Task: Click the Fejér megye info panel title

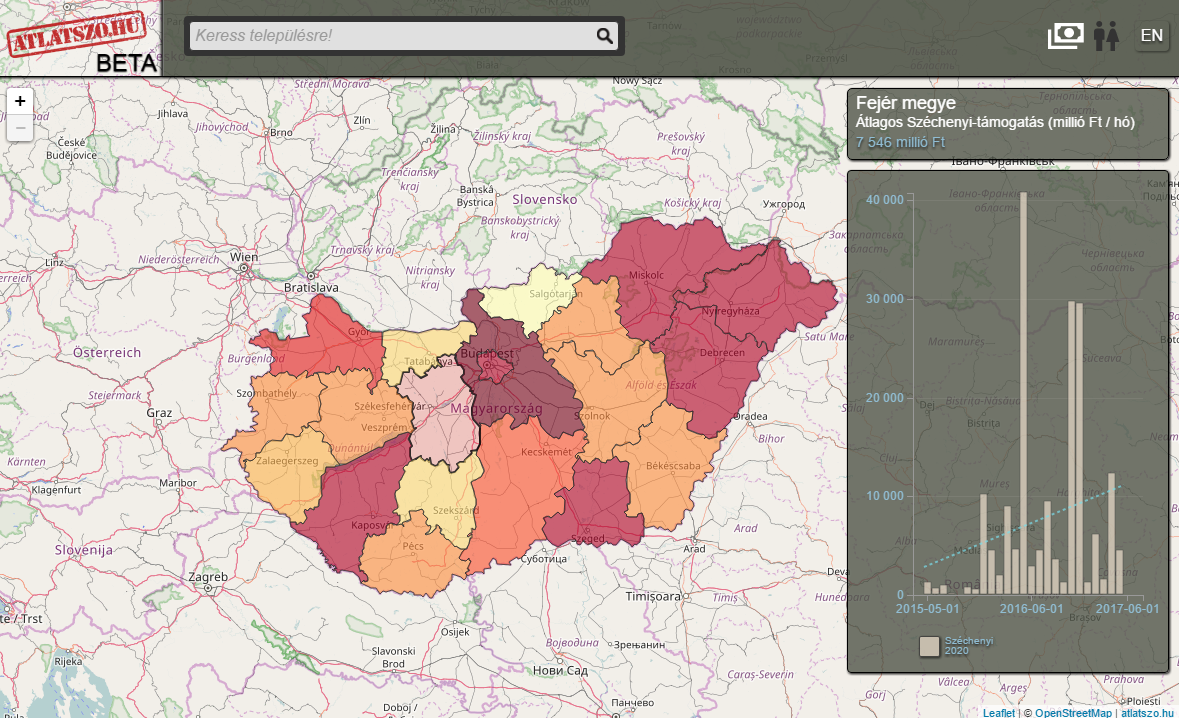Action: click(x=906, y=103)
